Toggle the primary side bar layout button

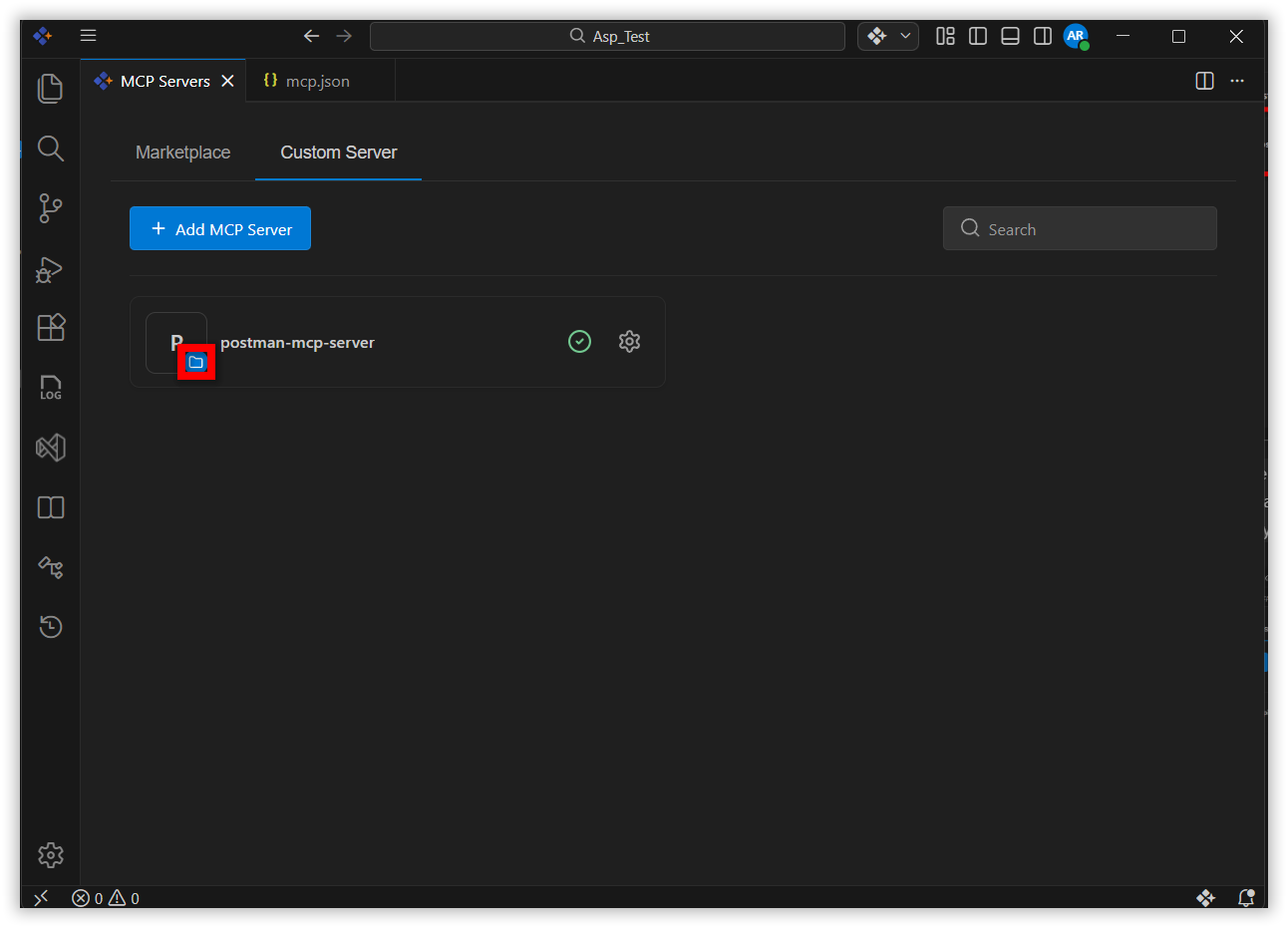[978, 36]
